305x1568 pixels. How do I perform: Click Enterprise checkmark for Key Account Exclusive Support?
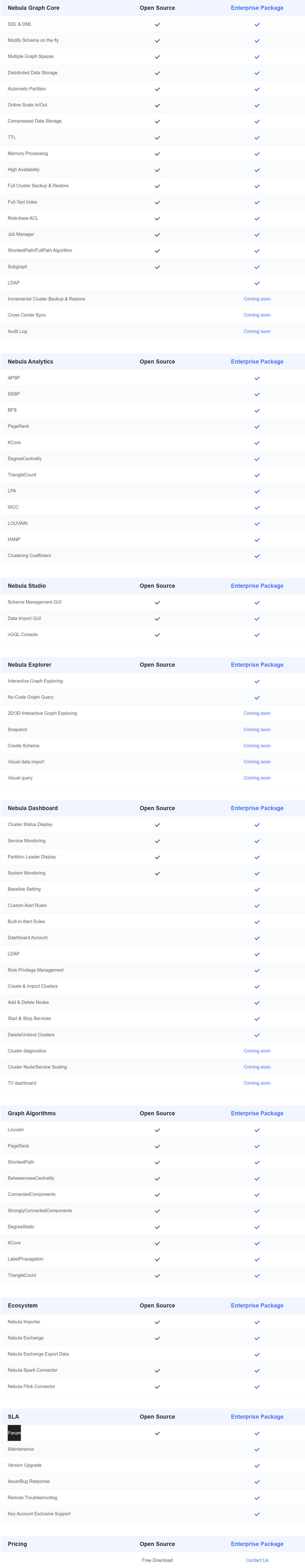pyautogui.click(x=257, y=1514)
